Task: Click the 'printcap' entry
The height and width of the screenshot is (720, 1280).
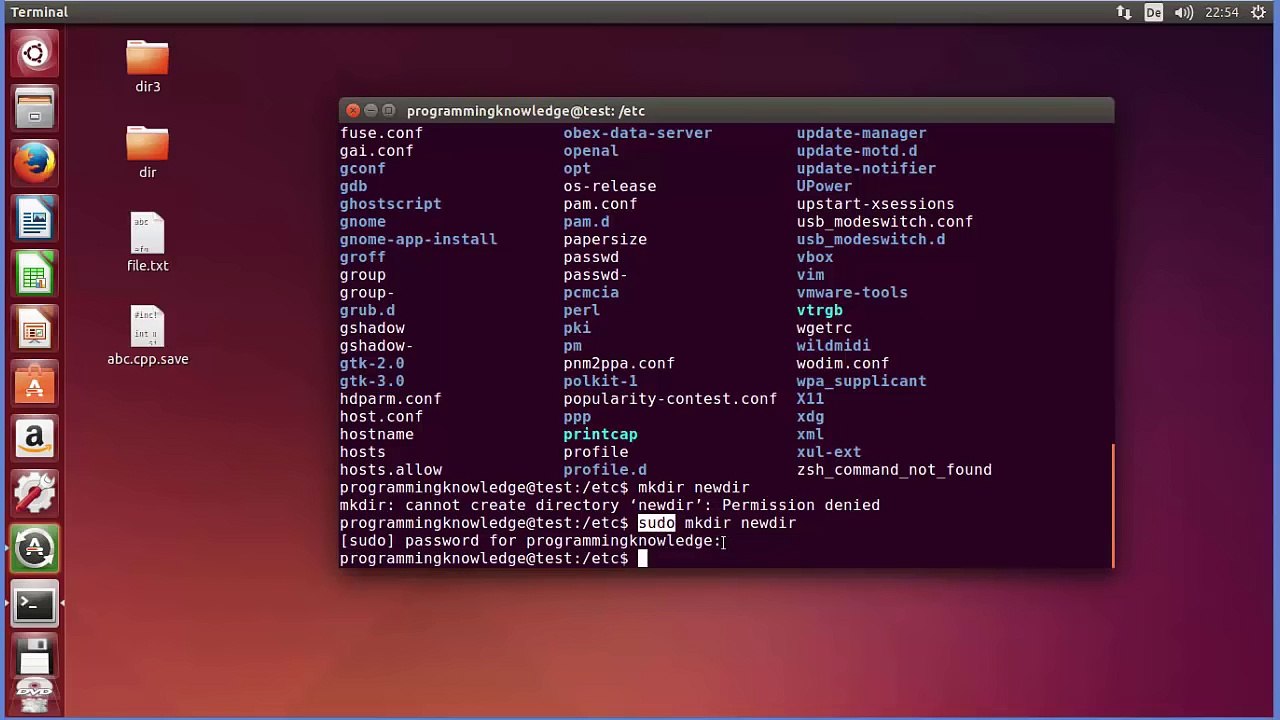Action: [x=600, y=434]
